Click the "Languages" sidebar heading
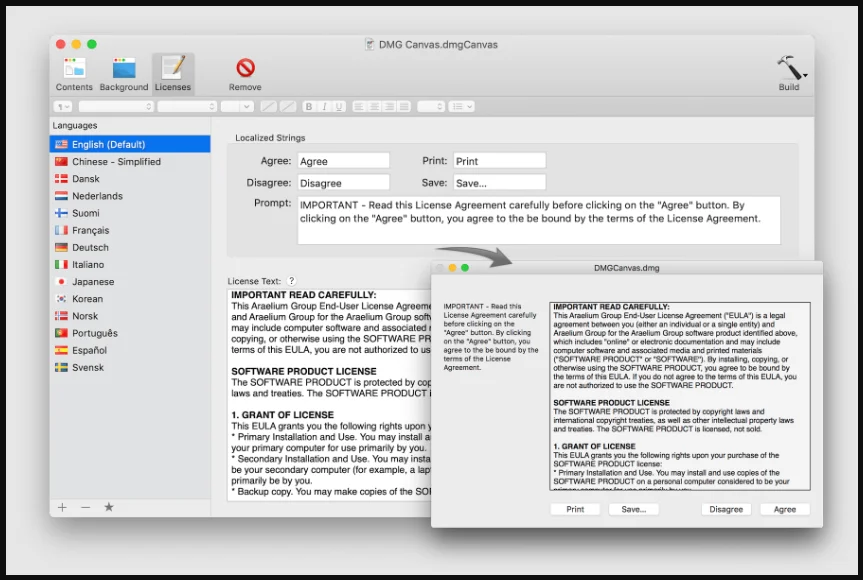 tap(75, 125)
